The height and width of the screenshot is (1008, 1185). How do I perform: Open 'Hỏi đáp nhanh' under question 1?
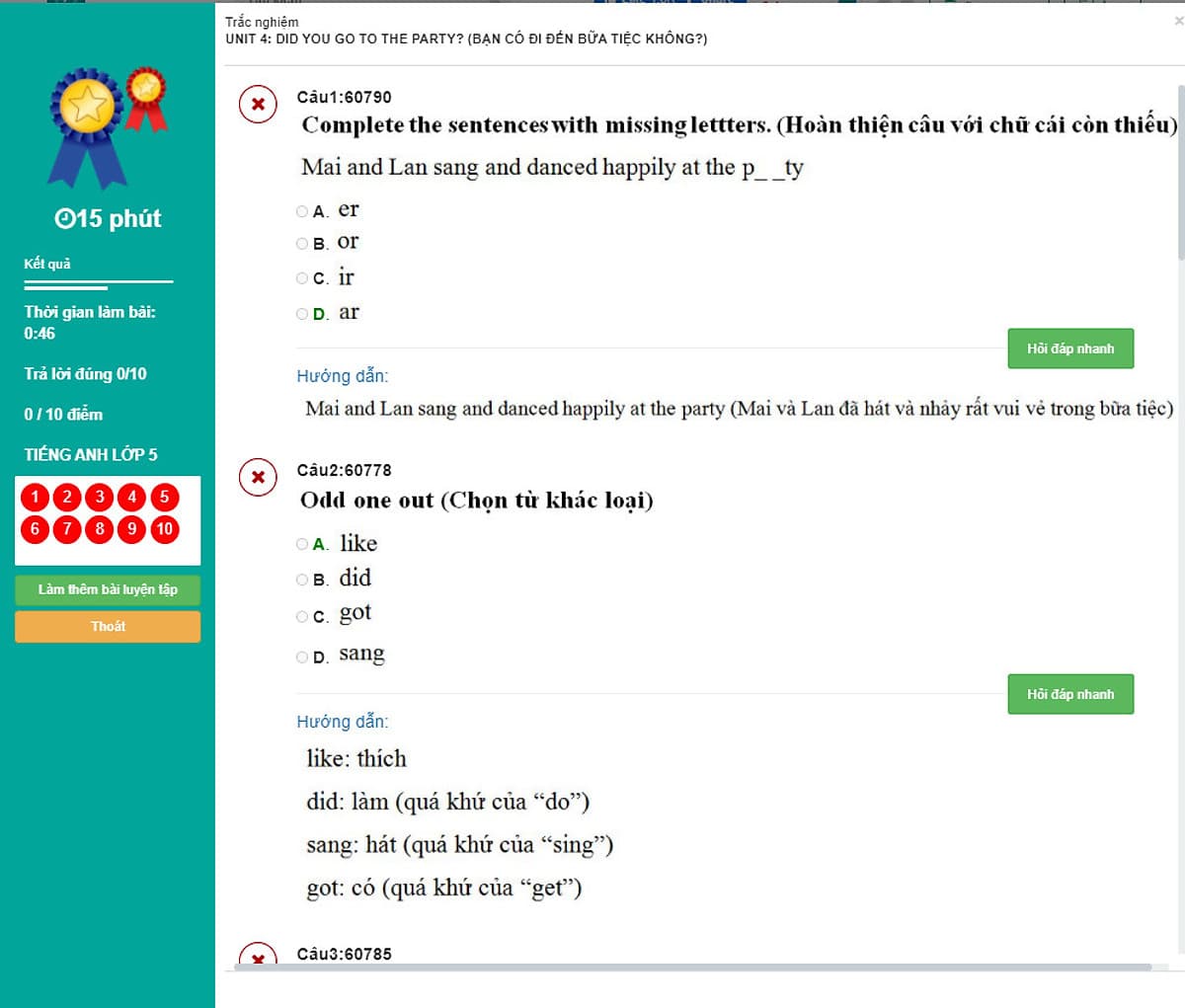click(1070, 349)
